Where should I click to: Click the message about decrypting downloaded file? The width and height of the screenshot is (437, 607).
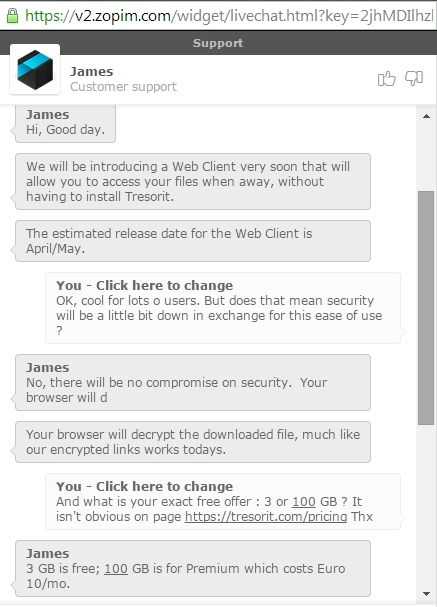click(193, 442)
